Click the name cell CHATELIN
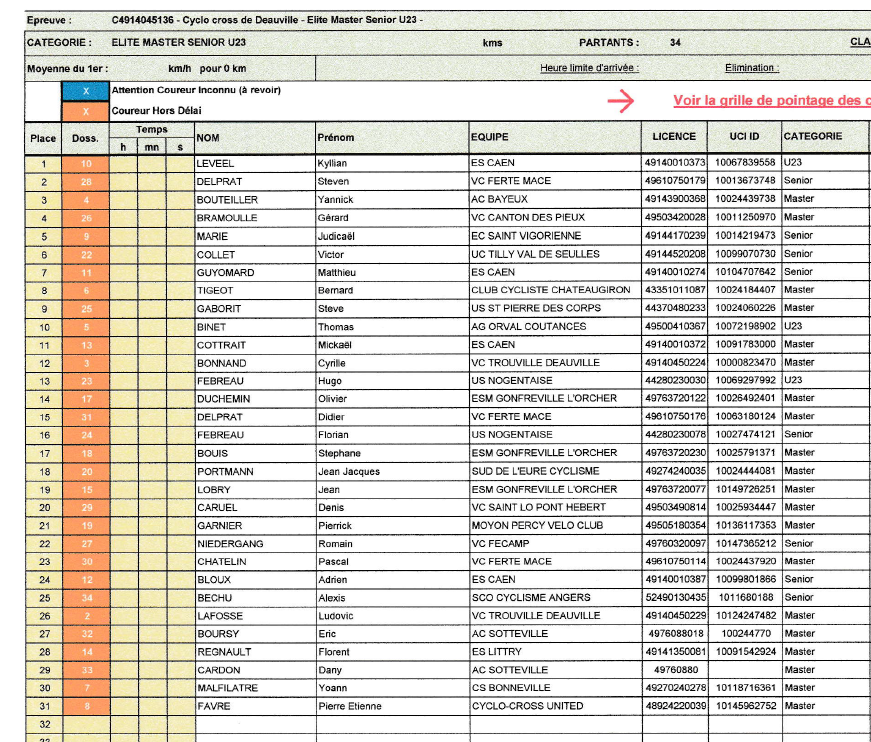This screenshot has height=742, width=871. pos(255,561)
